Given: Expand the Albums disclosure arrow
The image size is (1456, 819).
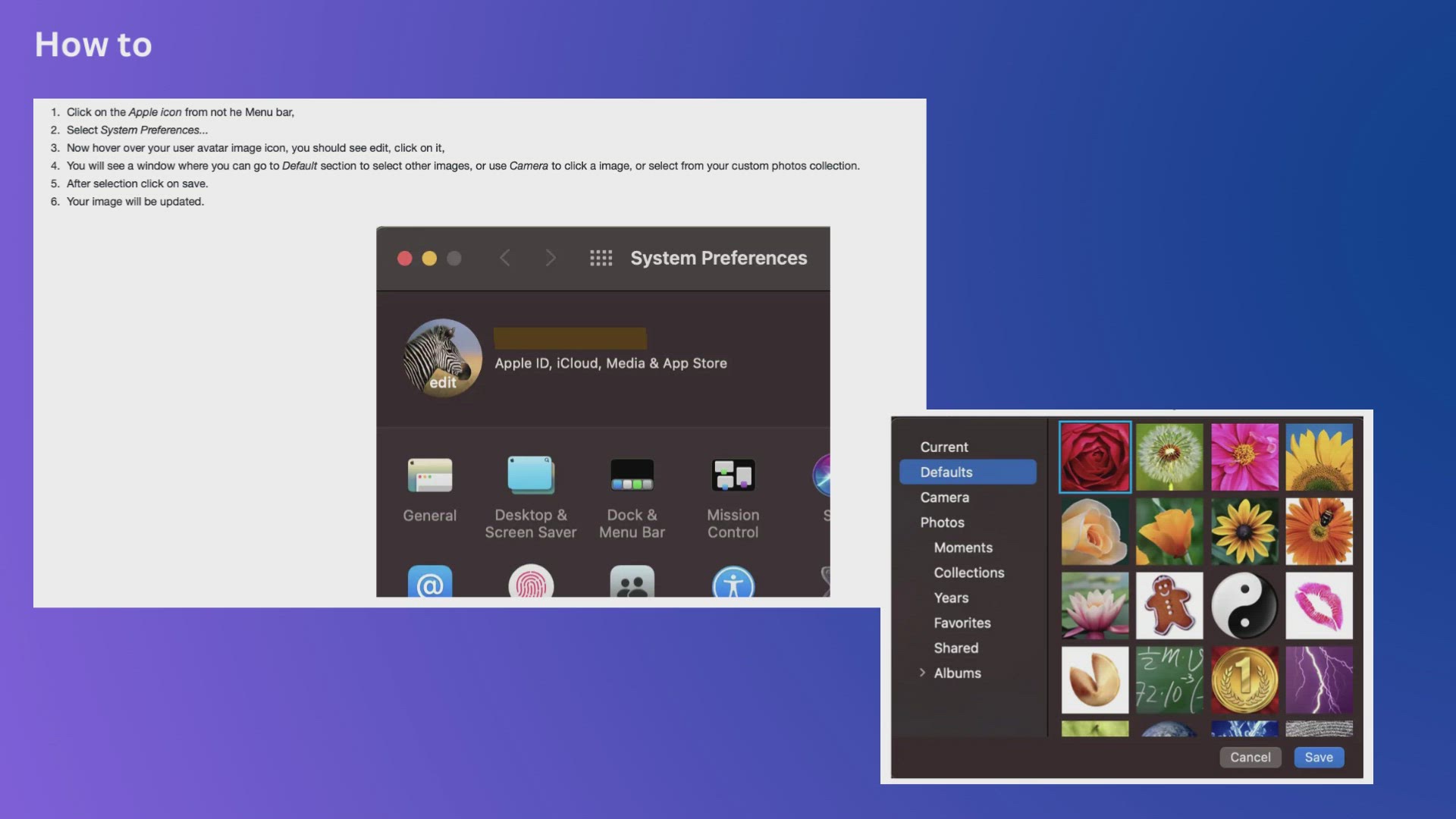Looking at the screenshot, I should [x=922, y=673].
